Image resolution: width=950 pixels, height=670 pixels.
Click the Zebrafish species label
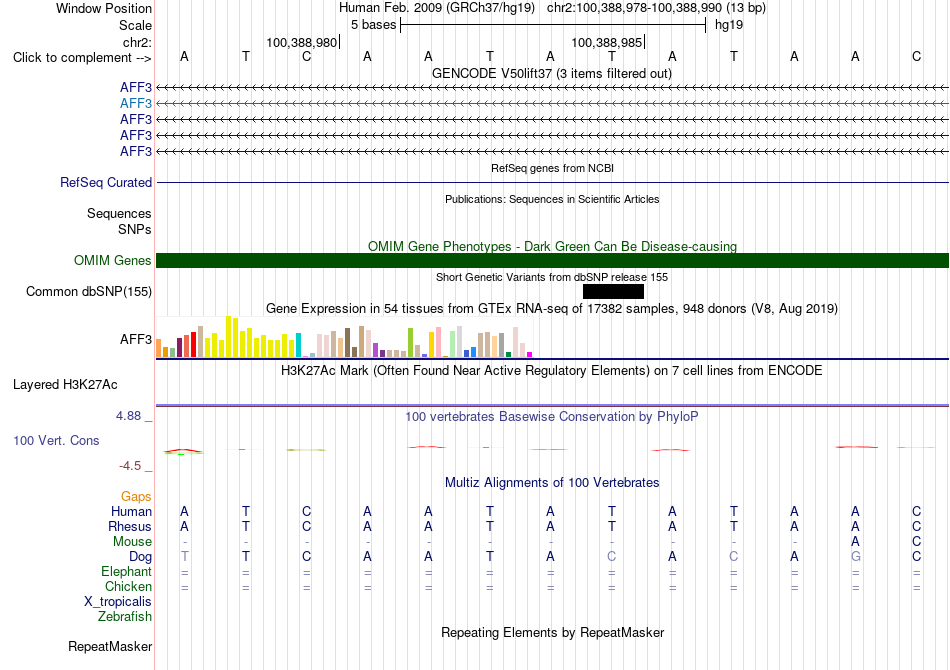(125, 617)
